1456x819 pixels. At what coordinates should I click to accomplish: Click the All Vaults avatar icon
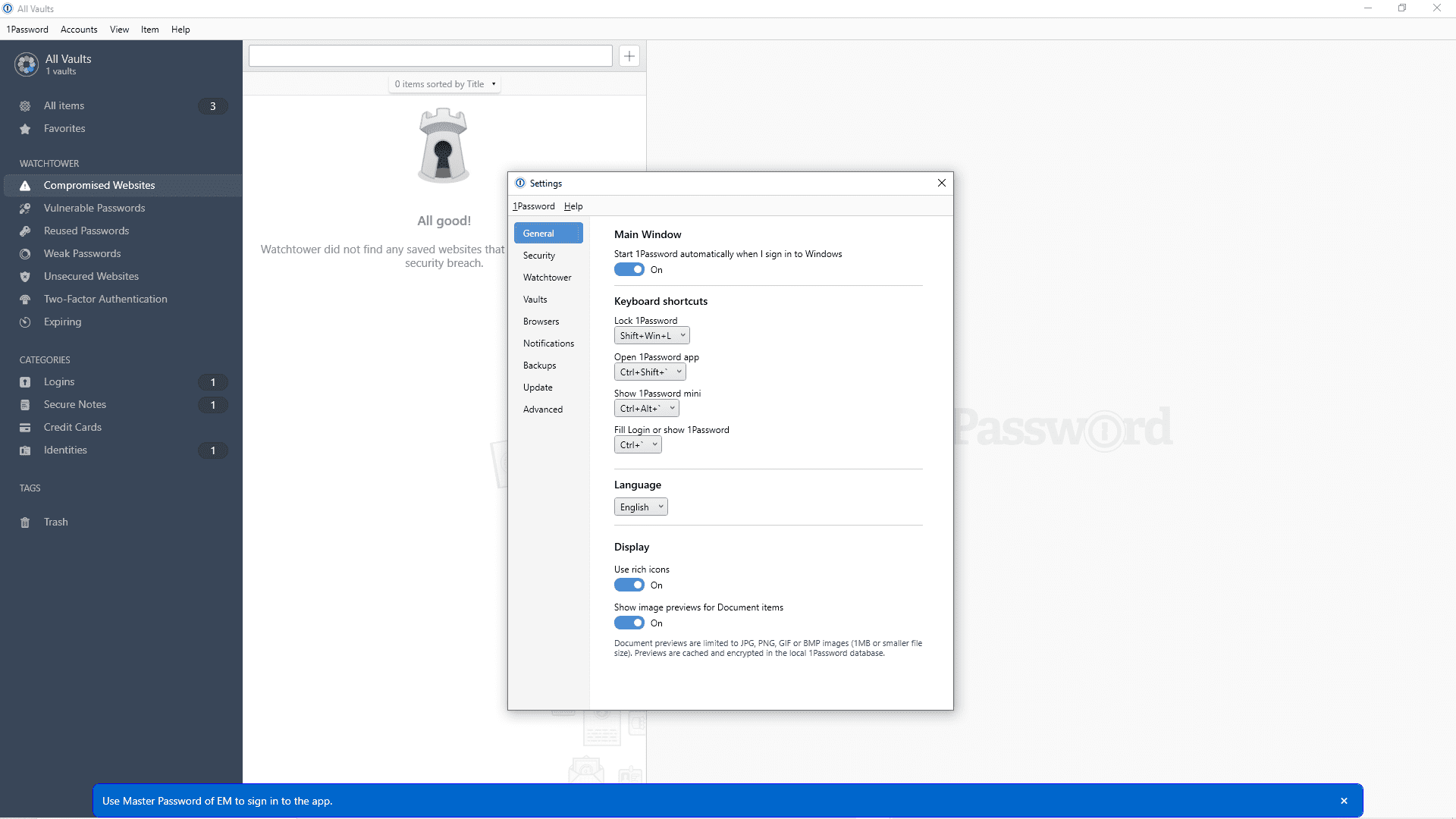pyautogui.click(x=27, y=64)
